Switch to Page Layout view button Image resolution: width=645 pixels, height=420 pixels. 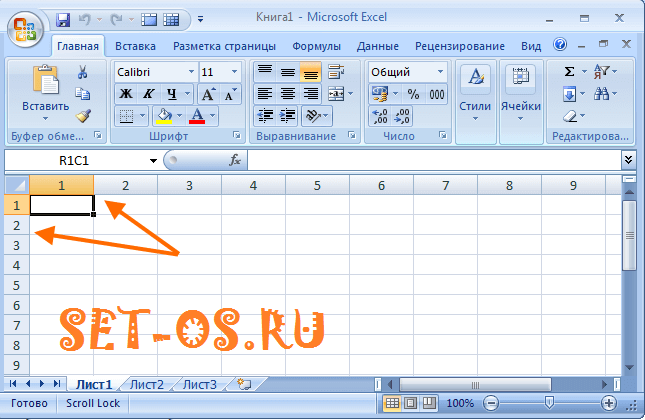click(411, 403)
